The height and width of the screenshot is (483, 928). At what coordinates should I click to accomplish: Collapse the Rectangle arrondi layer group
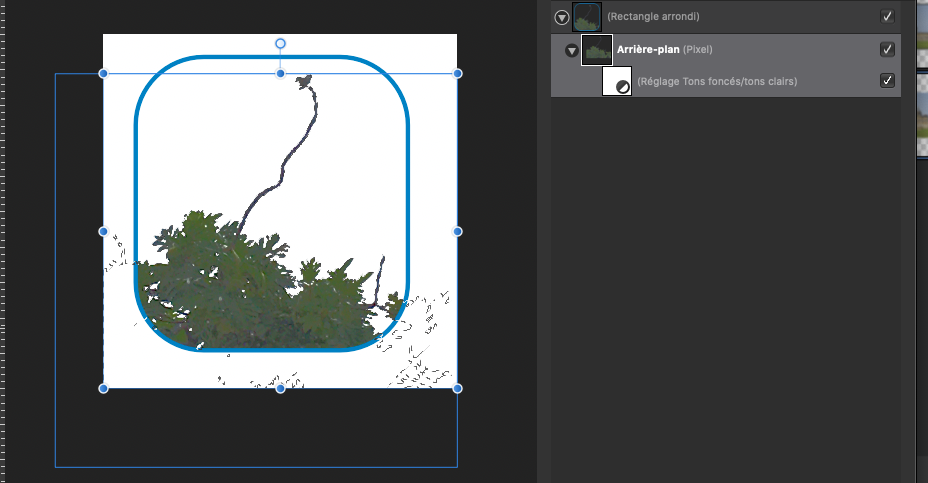(562, 18)
